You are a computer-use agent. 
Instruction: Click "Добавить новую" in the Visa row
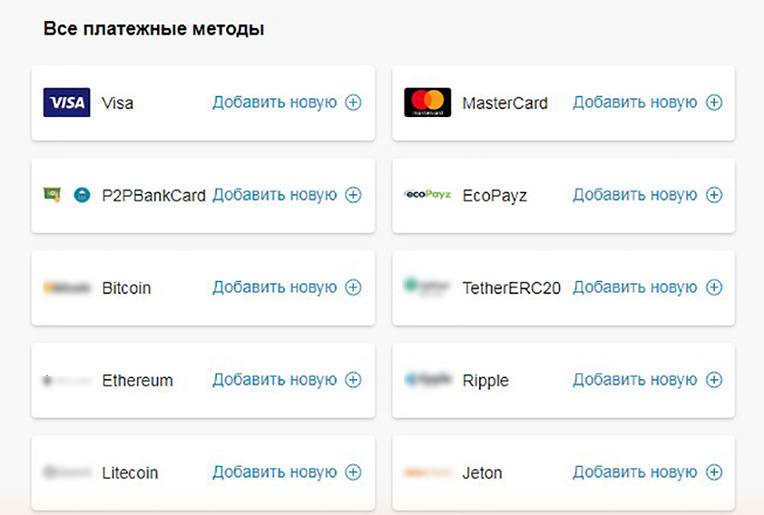coord(274,102)
